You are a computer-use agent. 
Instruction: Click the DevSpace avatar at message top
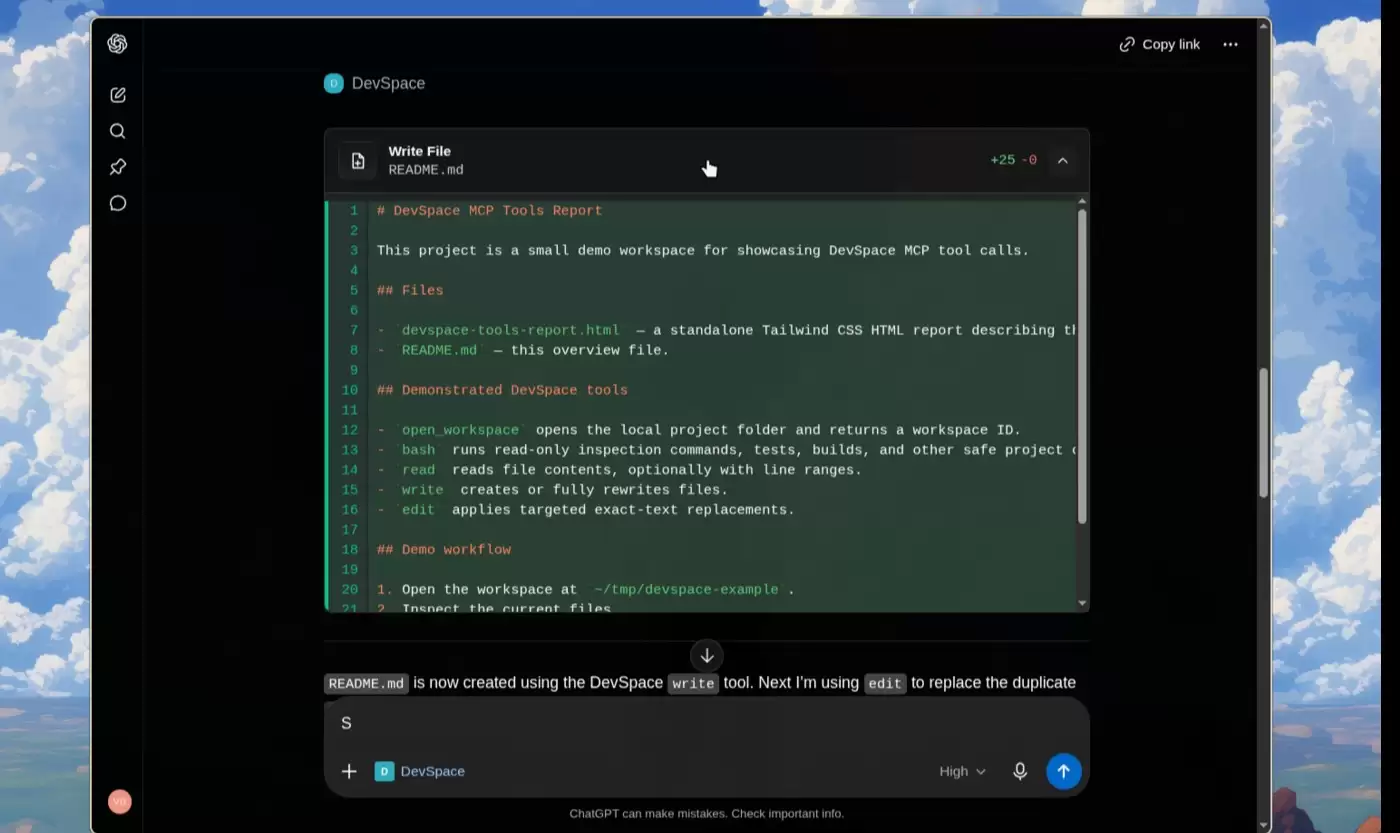334,83
